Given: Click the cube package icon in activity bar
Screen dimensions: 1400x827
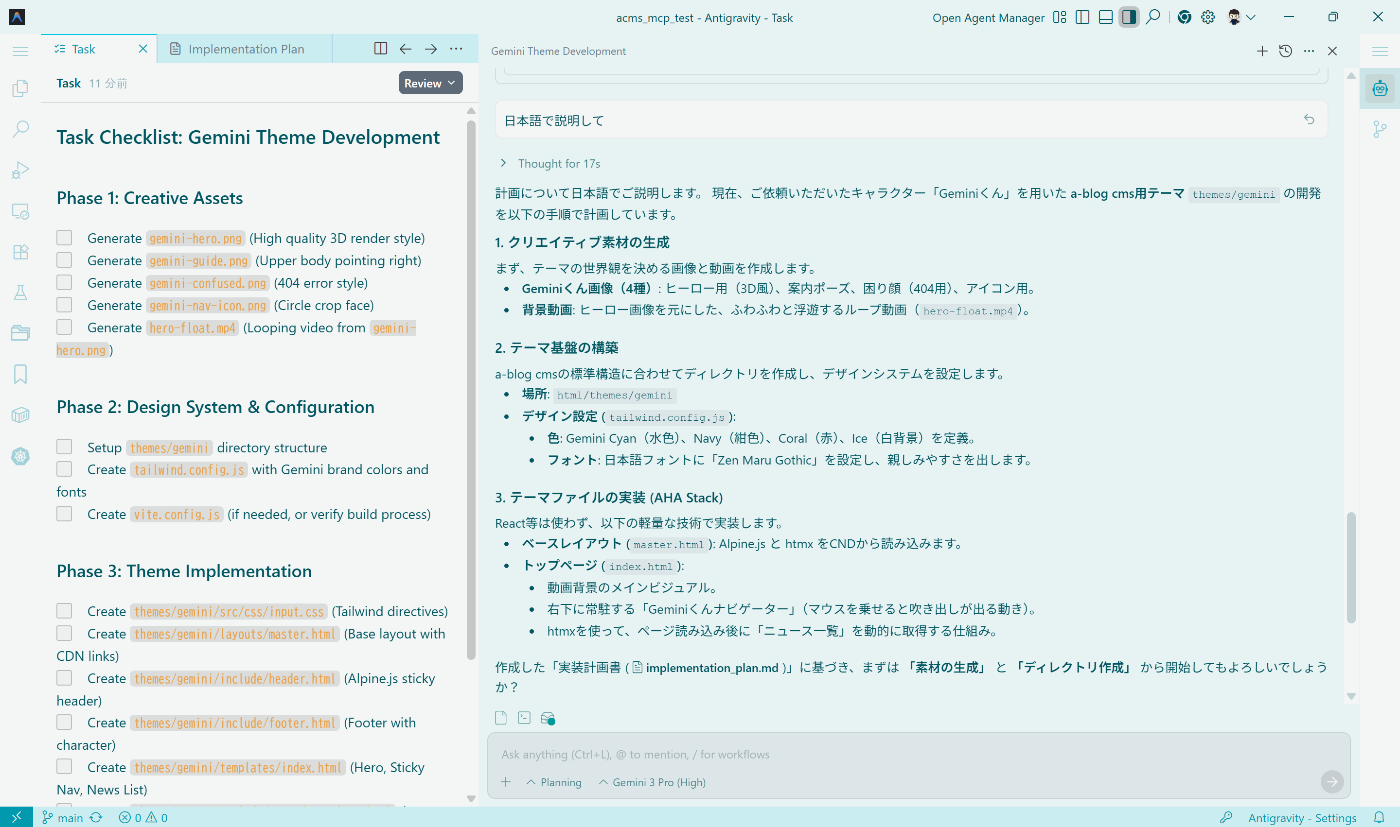Looking at the screenshot, I should [20, 415].
